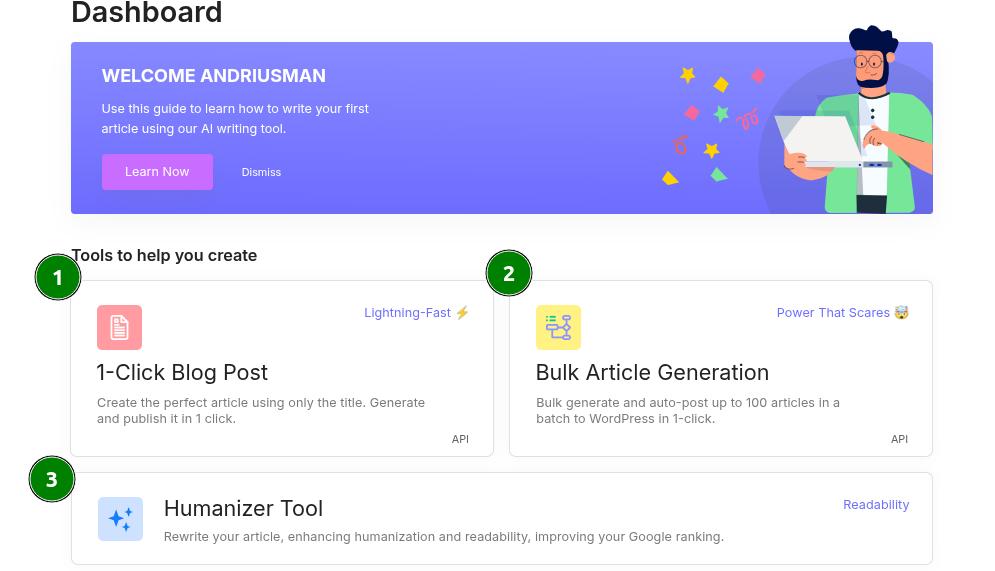995x571 pixels.
Task: Click the API label on Bulk Article Generation card
Action: pyautogui.click(x=900, y=439)
